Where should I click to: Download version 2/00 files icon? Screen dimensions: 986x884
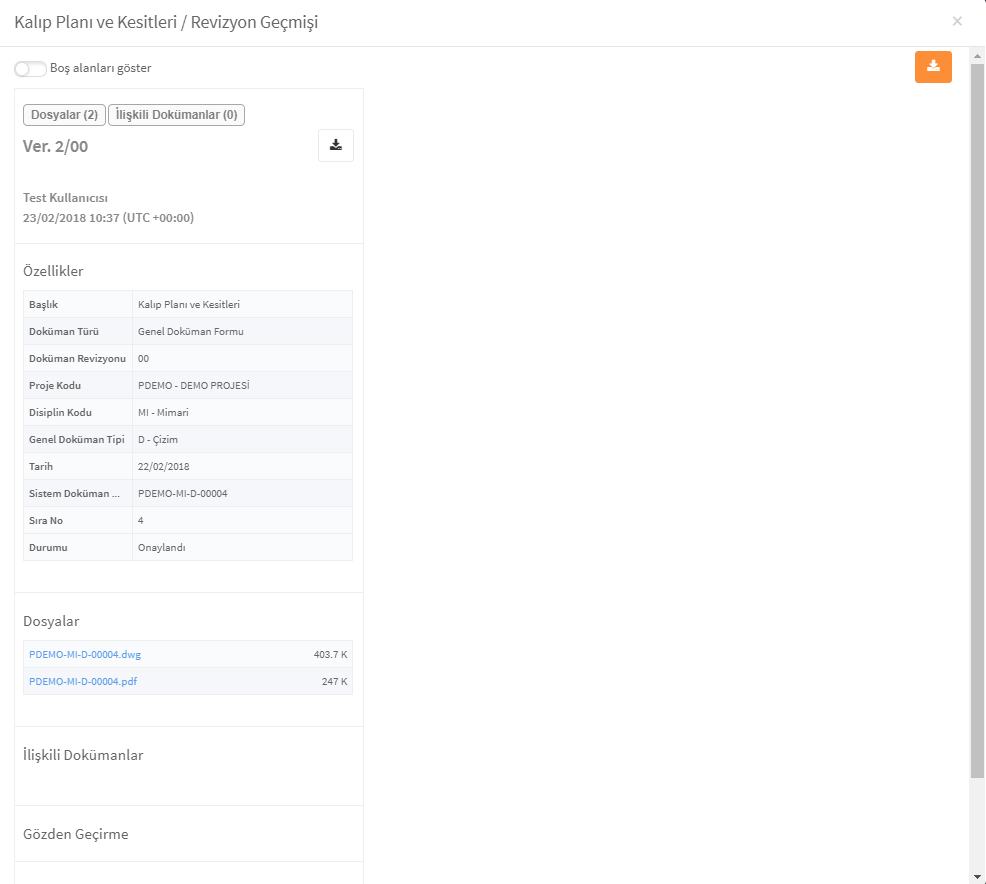pos(336,145)
